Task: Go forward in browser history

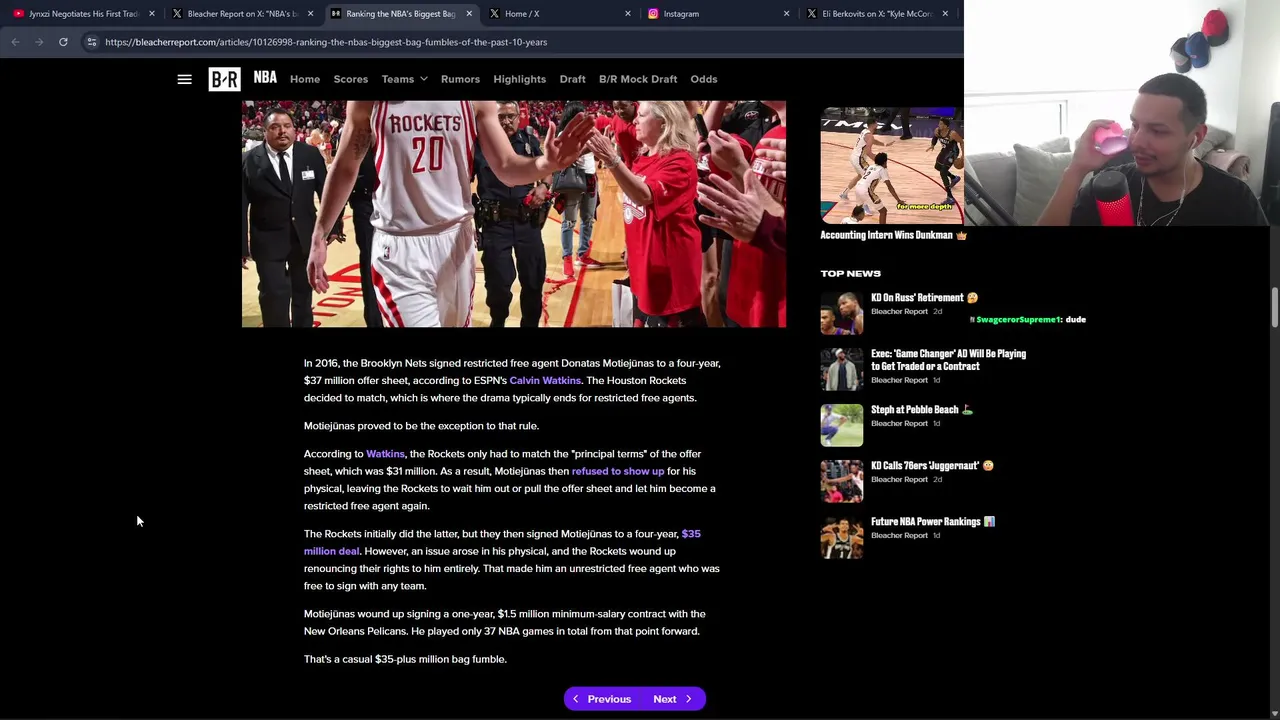Action: (x=39, y=42)
